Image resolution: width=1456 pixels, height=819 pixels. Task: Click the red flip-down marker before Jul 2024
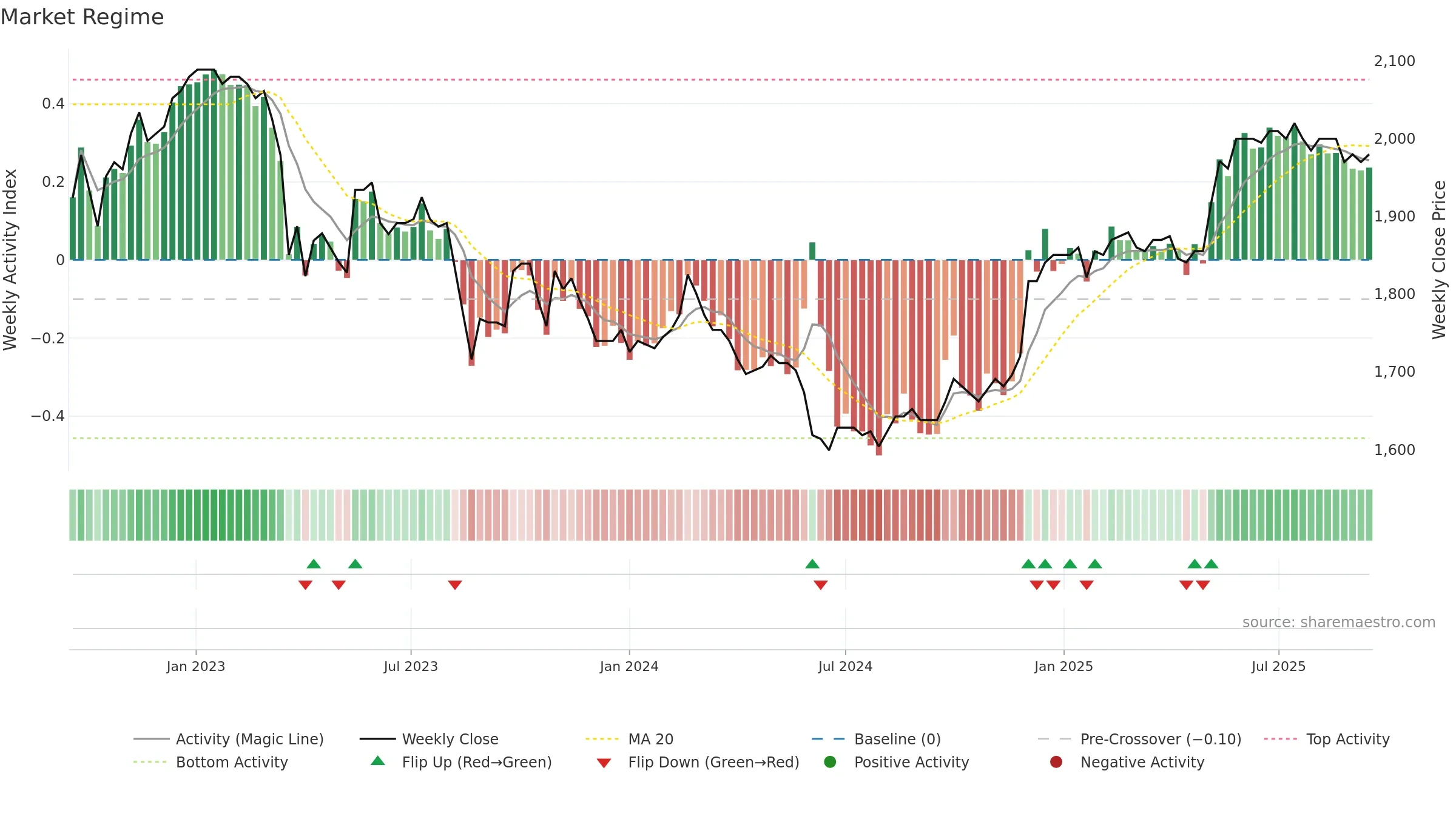click(821, 585)
